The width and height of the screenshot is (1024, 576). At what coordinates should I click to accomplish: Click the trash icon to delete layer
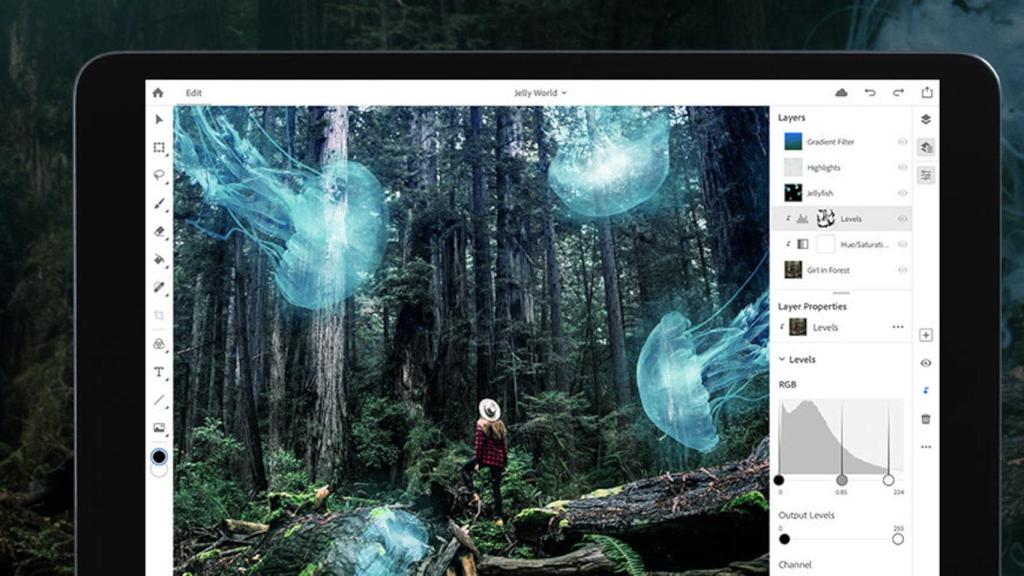[x=925, y=419]
